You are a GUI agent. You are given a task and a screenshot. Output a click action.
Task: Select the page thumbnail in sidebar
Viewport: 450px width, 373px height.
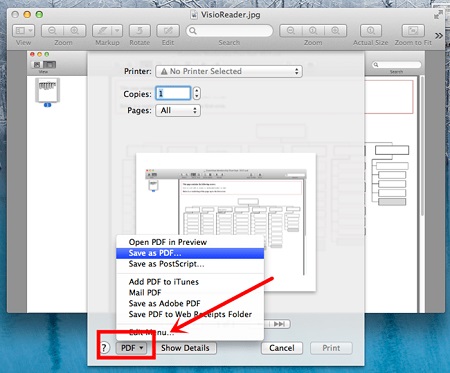[x=47, y=90]
